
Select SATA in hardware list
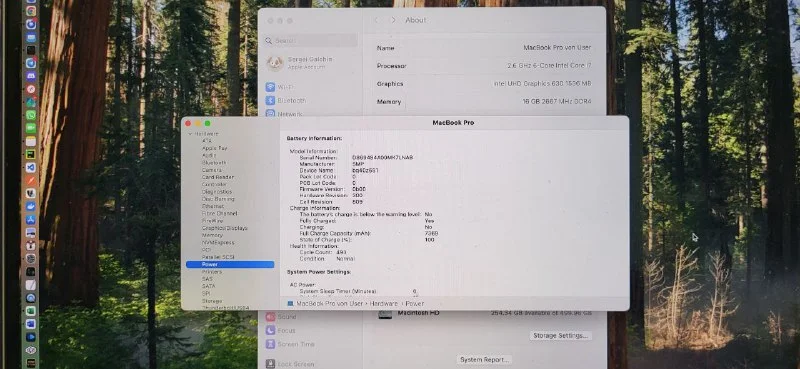[x=209, y=286]
